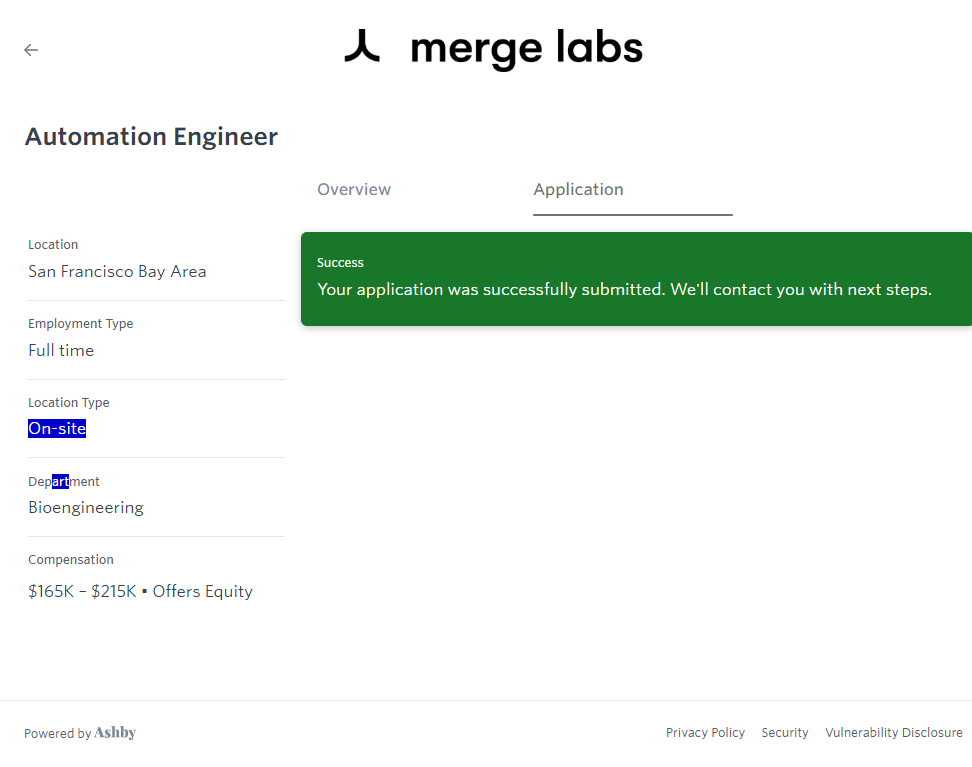Open the Powered by Ashby link
Viewport: 972px width, 767px height.
click(x=80, y=733)
